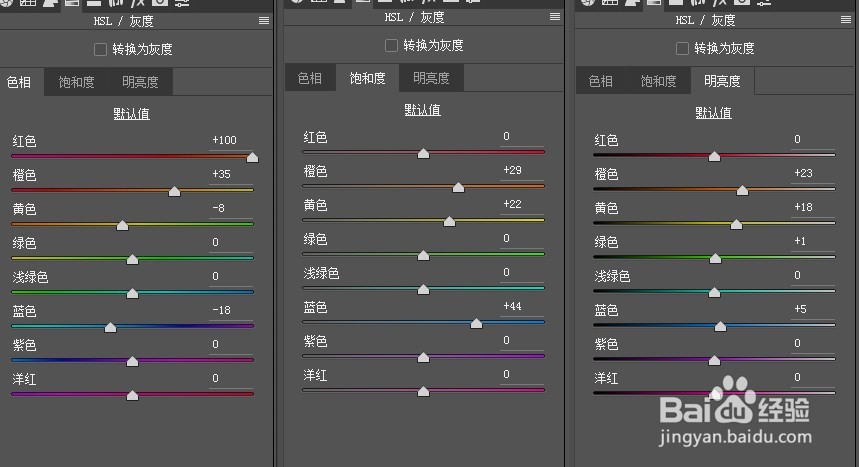Open the right HSL panel flyout menu

[846, 20]
